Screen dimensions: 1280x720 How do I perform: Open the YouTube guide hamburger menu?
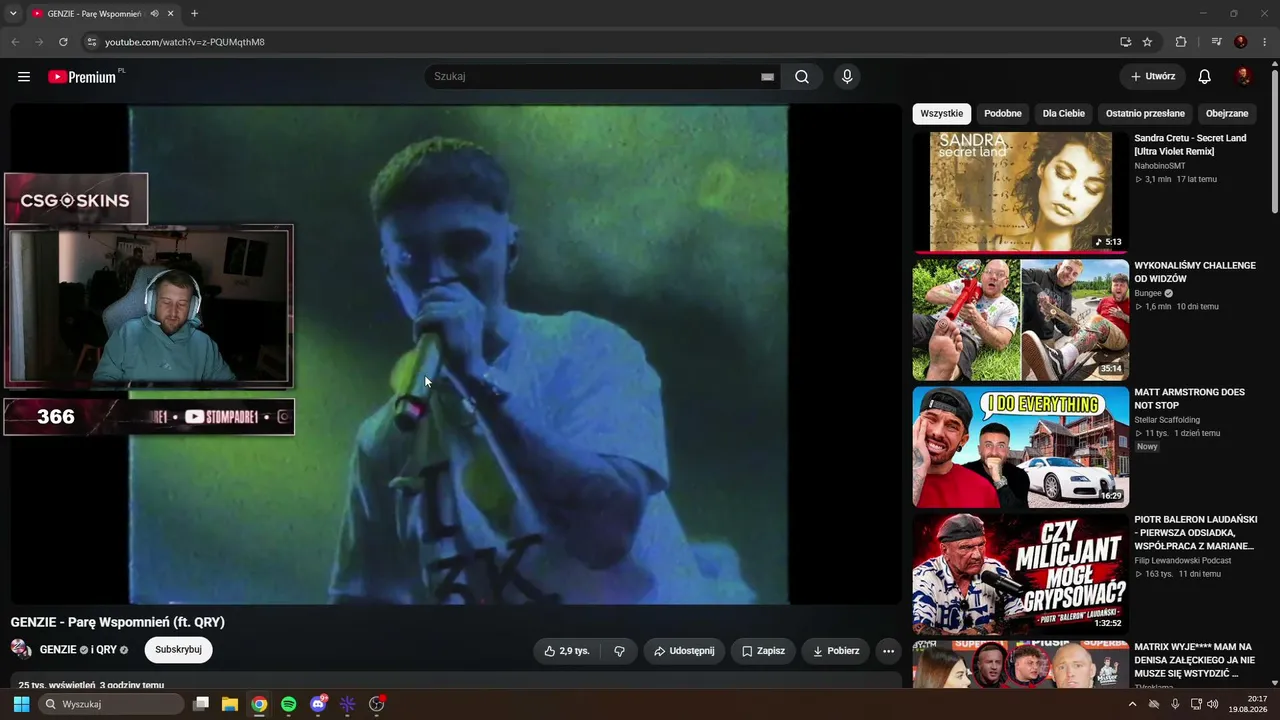24,77
